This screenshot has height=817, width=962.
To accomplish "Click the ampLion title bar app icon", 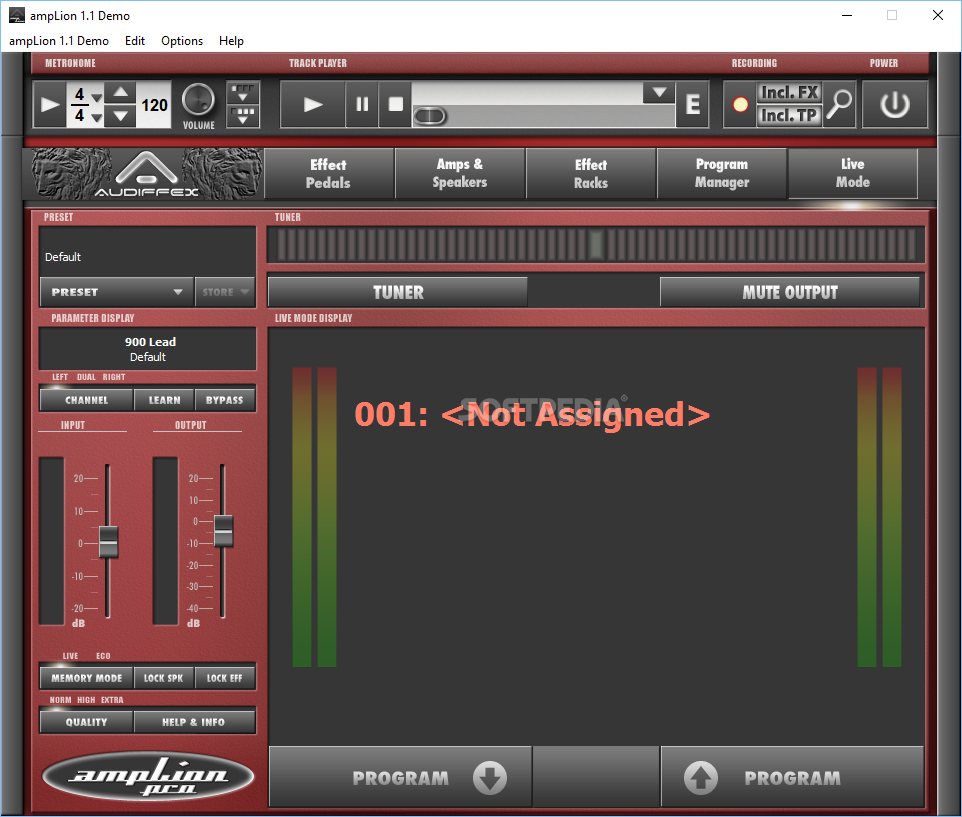I will [17, 15].
